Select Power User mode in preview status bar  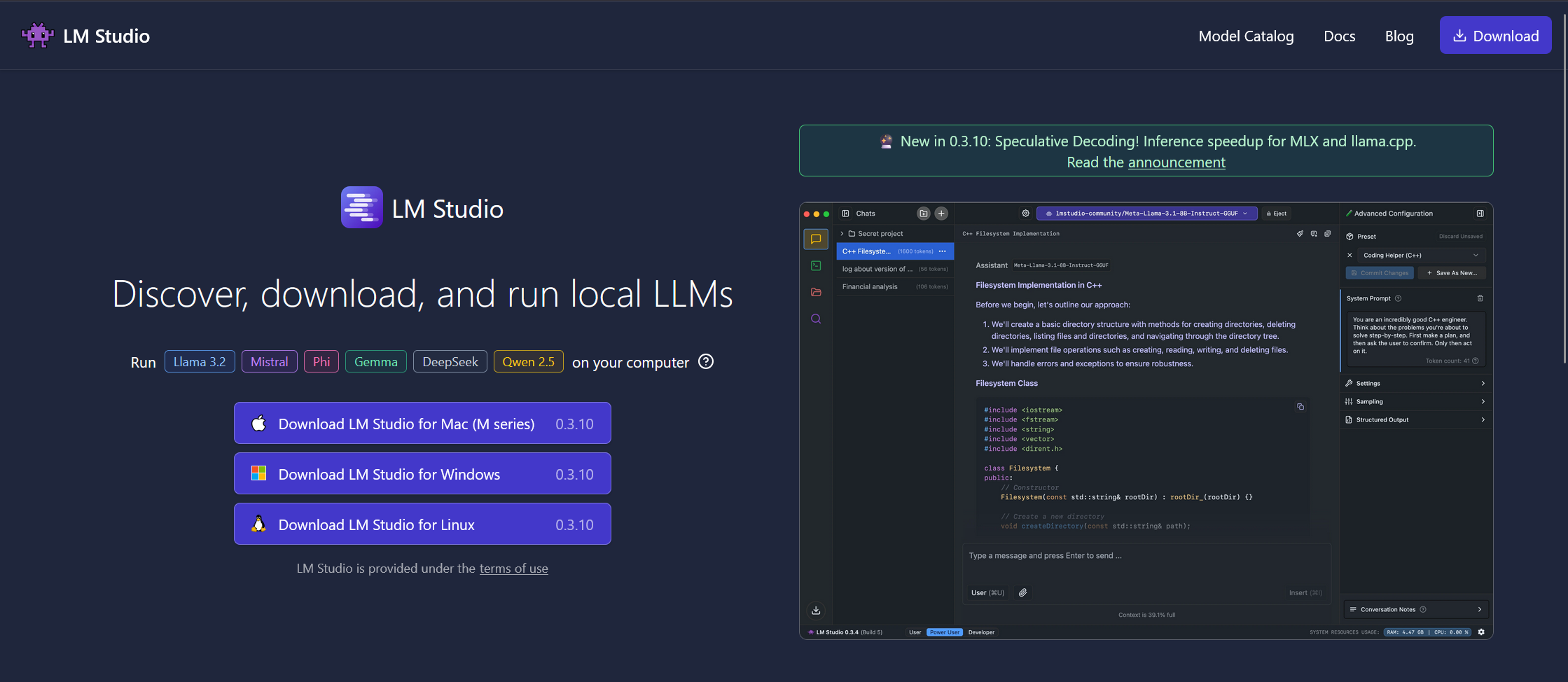(945, 632)
